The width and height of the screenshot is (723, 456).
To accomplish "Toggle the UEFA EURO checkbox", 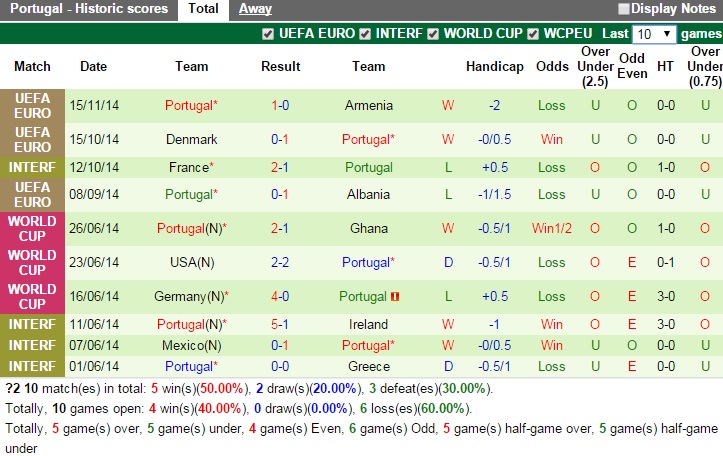I will click(268, 33).
